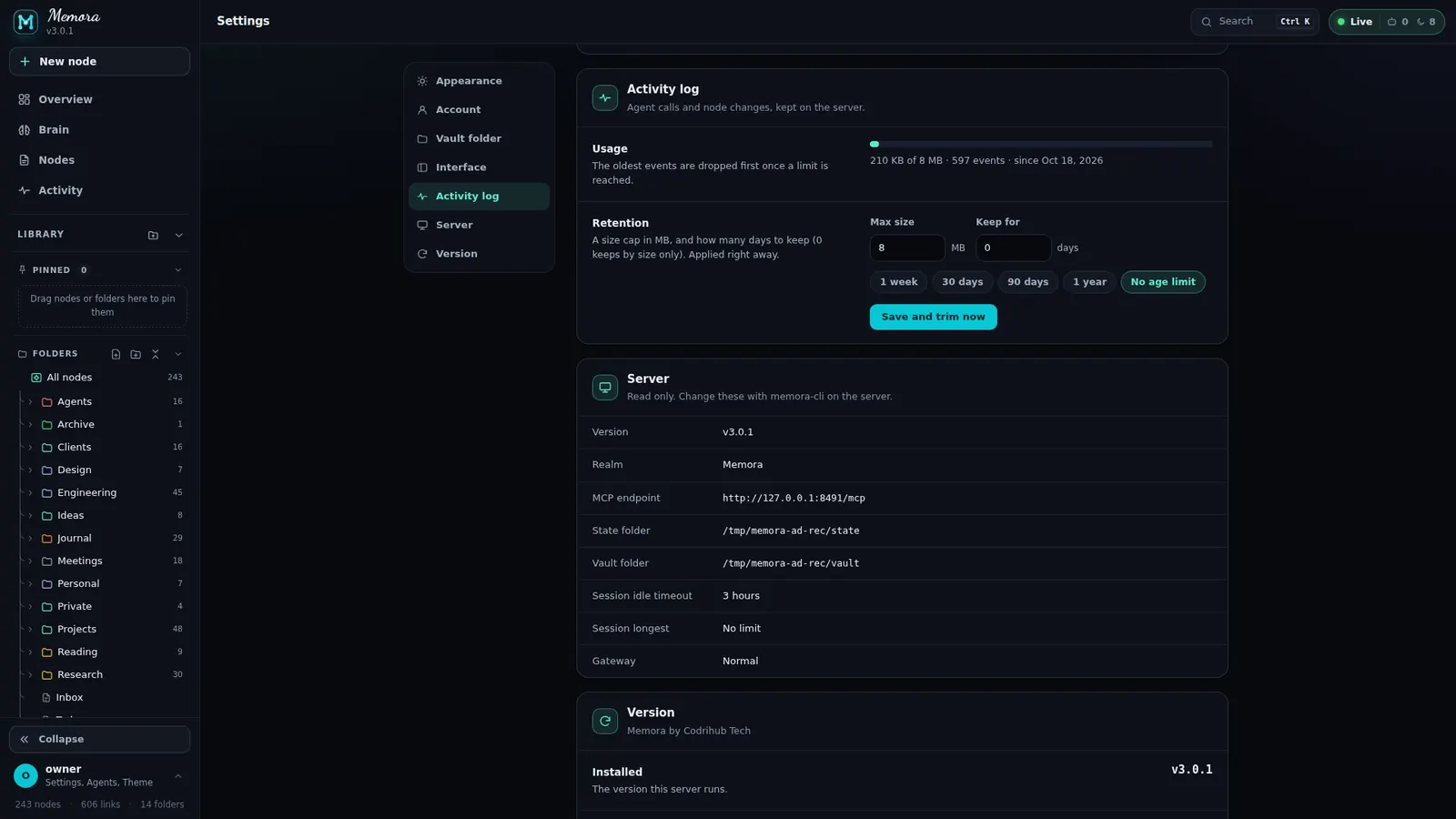Select the 1 week retention preset
Viewport: 1456px width, 819px height.
click(x=898, y=282)
